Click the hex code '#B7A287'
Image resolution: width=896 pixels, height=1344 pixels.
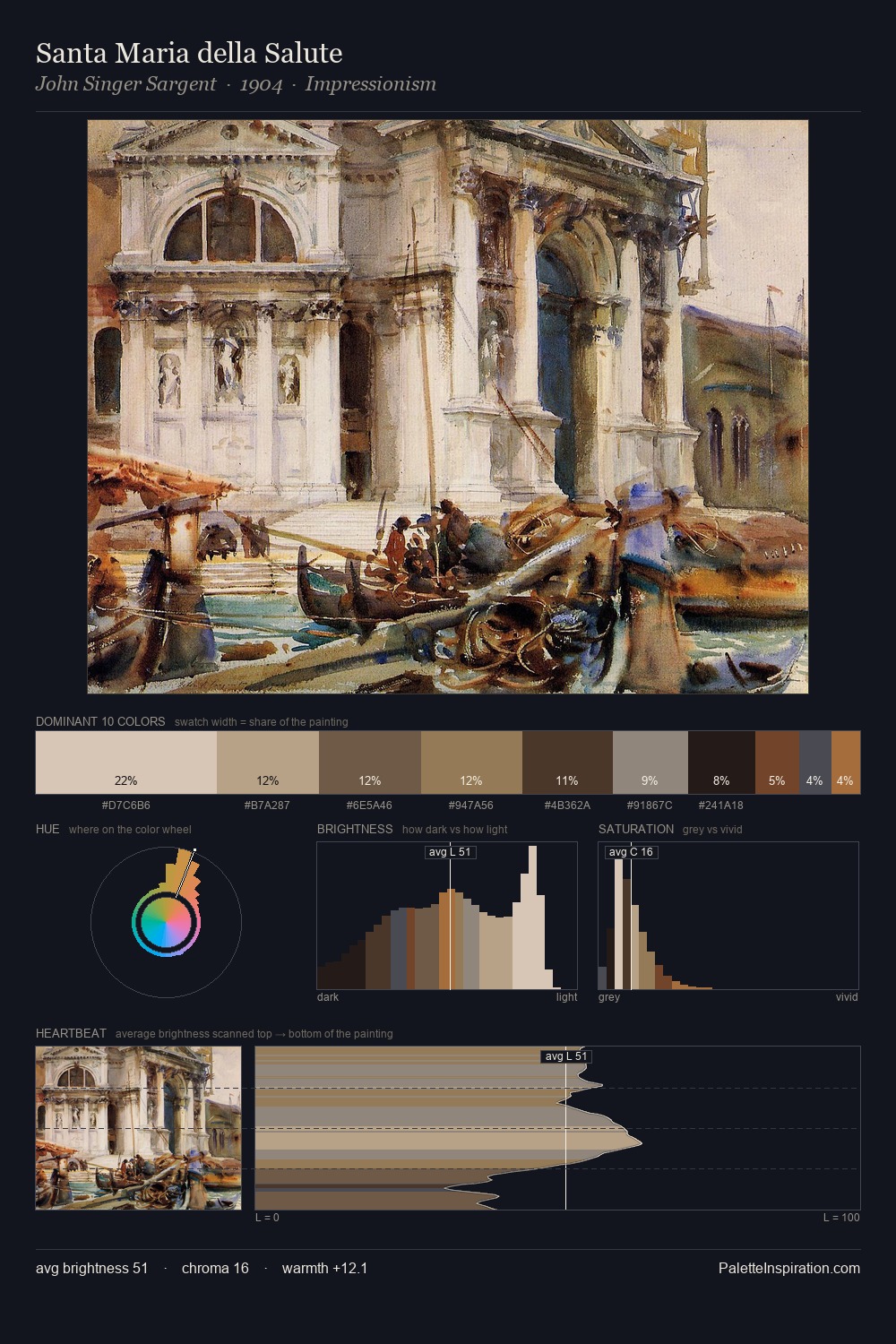point(267,805)
